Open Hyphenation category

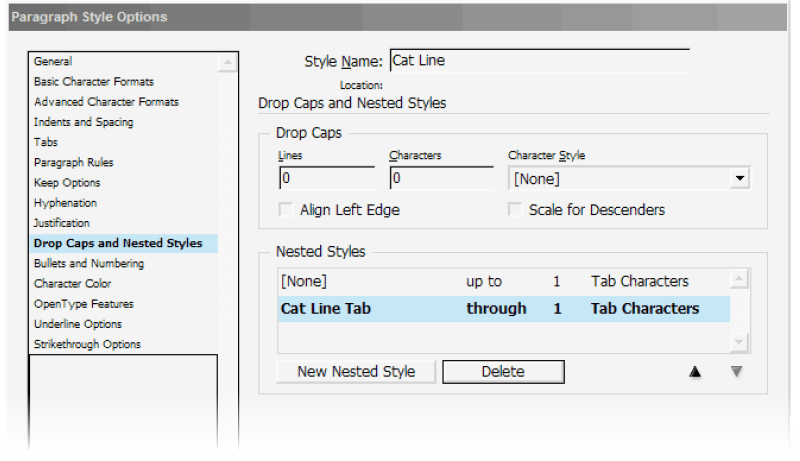[x=65, y=203]
